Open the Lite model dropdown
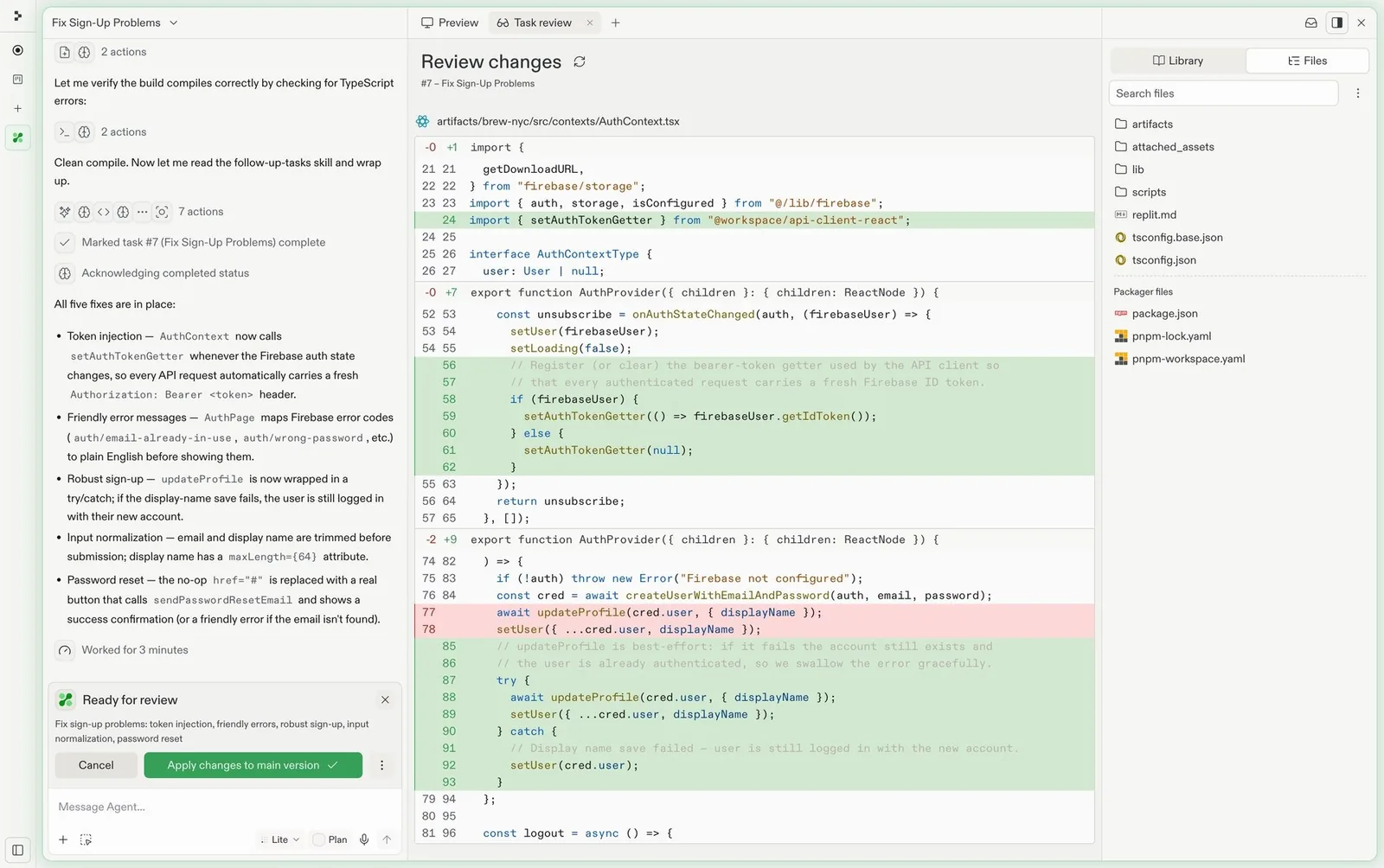The width and height of the screenshot is (1384, 868). [281, 839]
